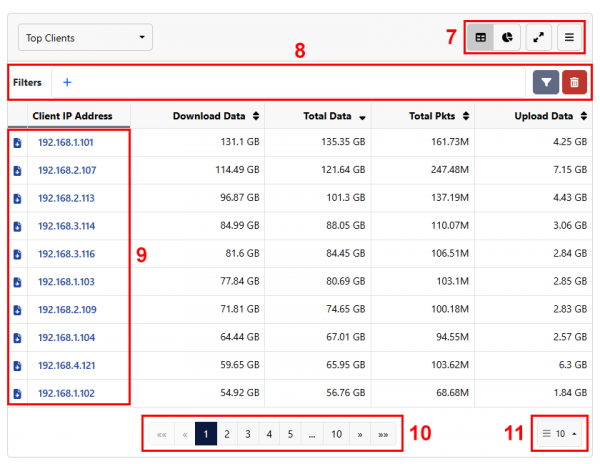
Task: Expand widget to fullscreen
Action: click(x=539, y=38)
